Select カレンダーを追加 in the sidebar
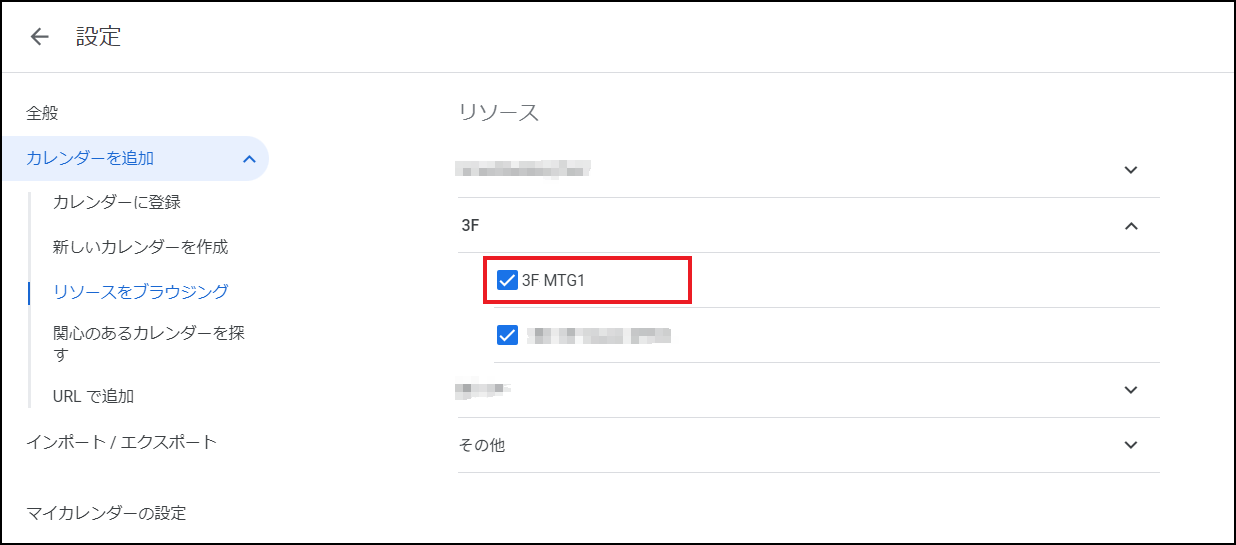This screenshot has width=1236, height=545. (x=90, y=158)
